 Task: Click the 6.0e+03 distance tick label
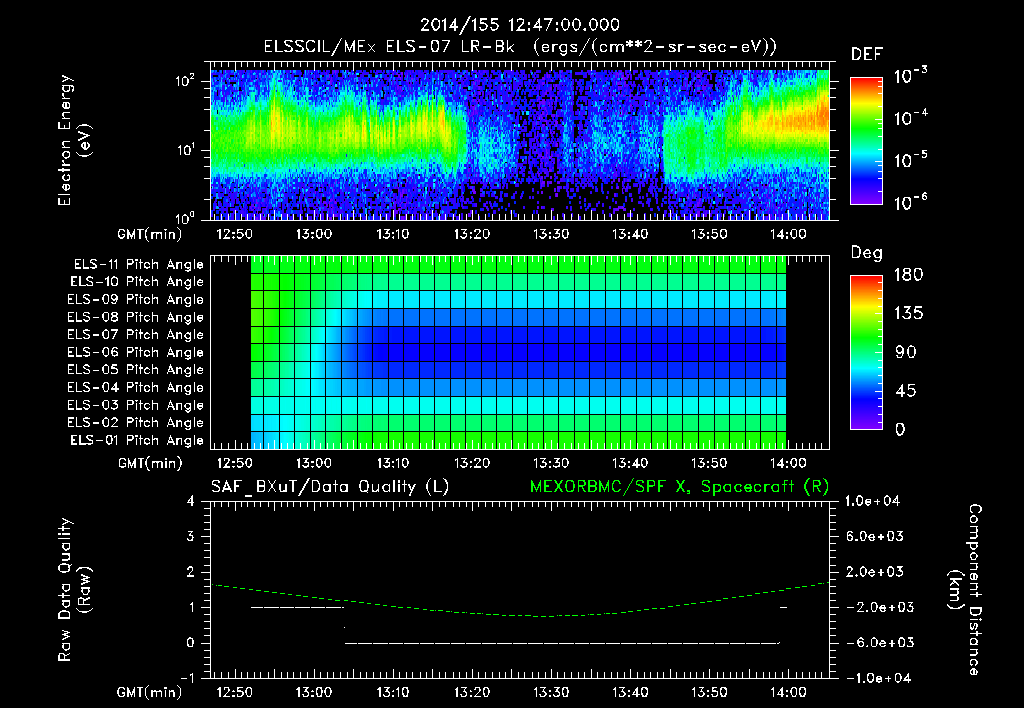coord(874,537)
